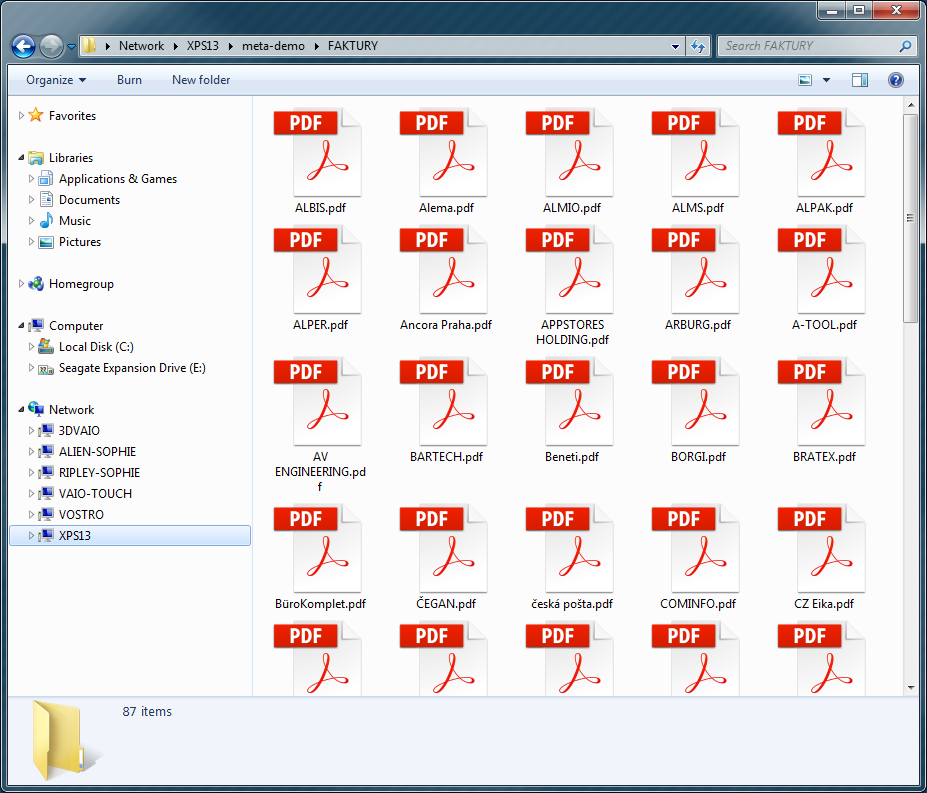927x793 pixels.
Task: Select the ARBURG.pdf file icon
Action: (696, 270)
